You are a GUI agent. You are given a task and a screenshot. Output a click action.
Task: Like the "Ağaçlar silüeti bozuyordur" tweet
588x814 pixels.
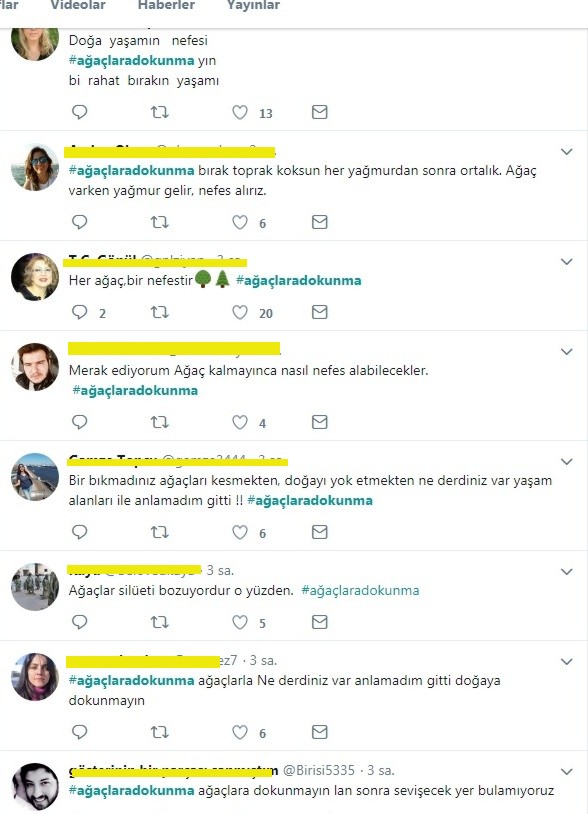click(x=240, y=622)
